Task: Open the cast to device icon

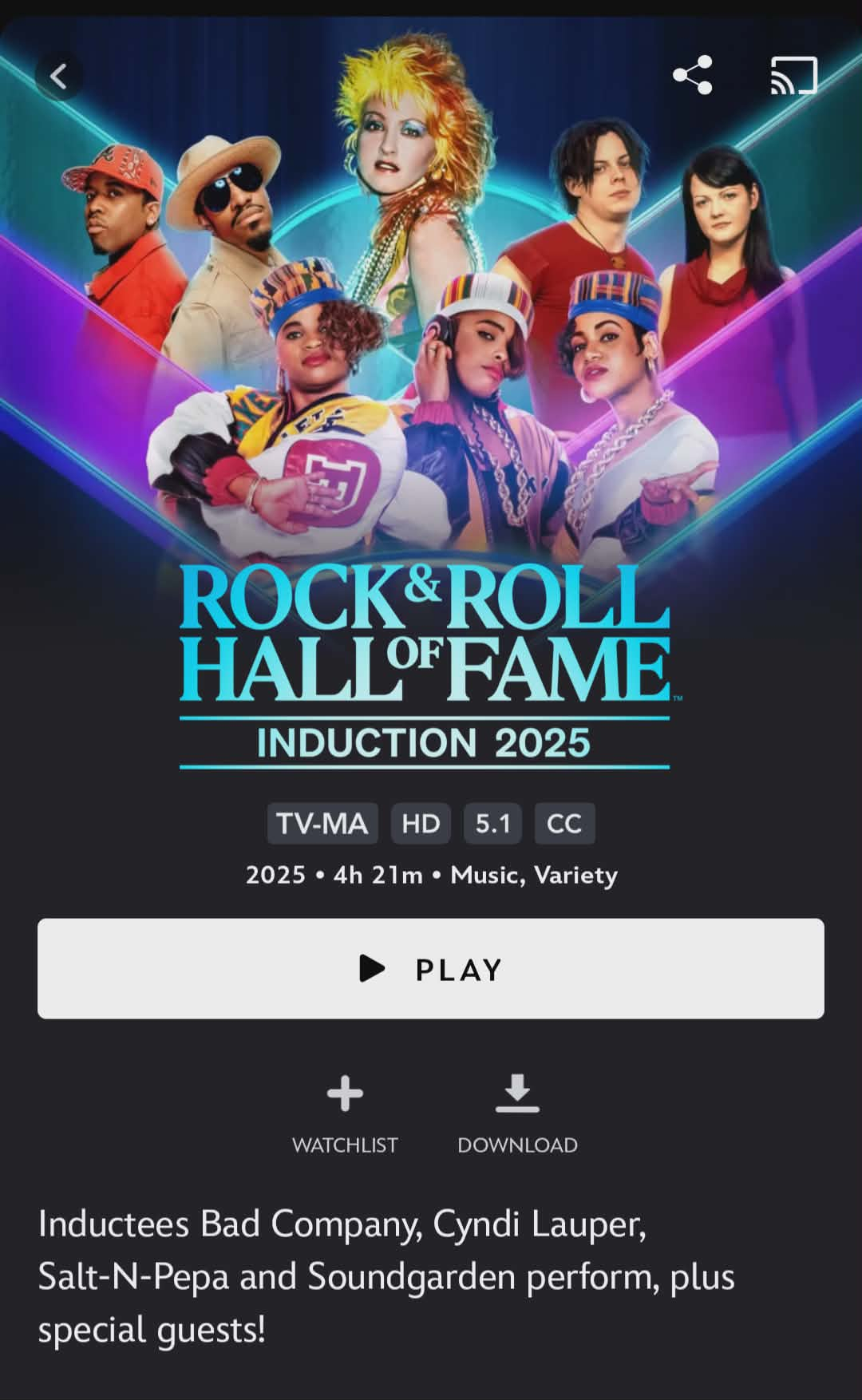Action: 793,75
